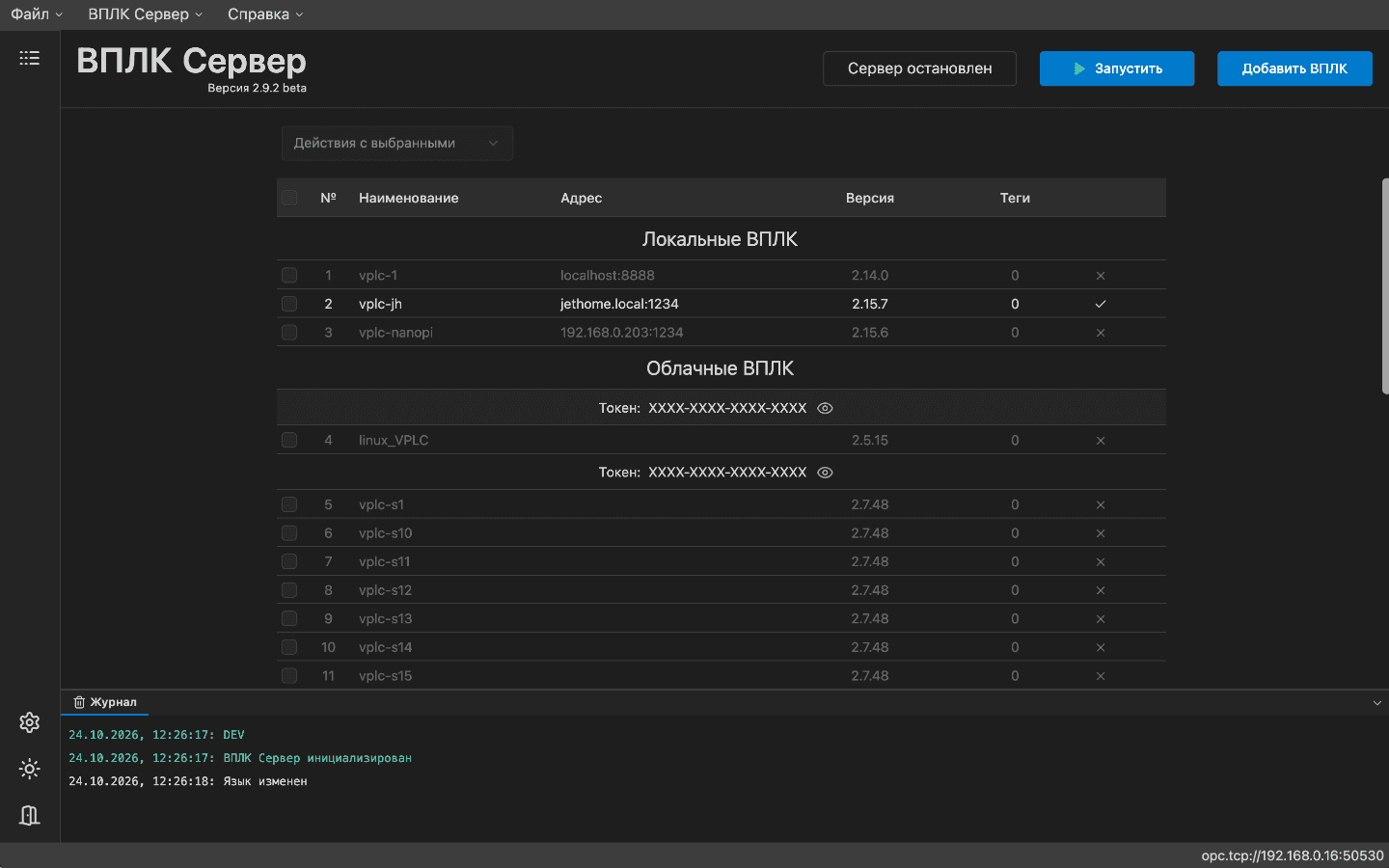Screen dimensions: 1389x868
Task: Click the Добавить ВПЛК button
Action: (x=1294, y=68)
